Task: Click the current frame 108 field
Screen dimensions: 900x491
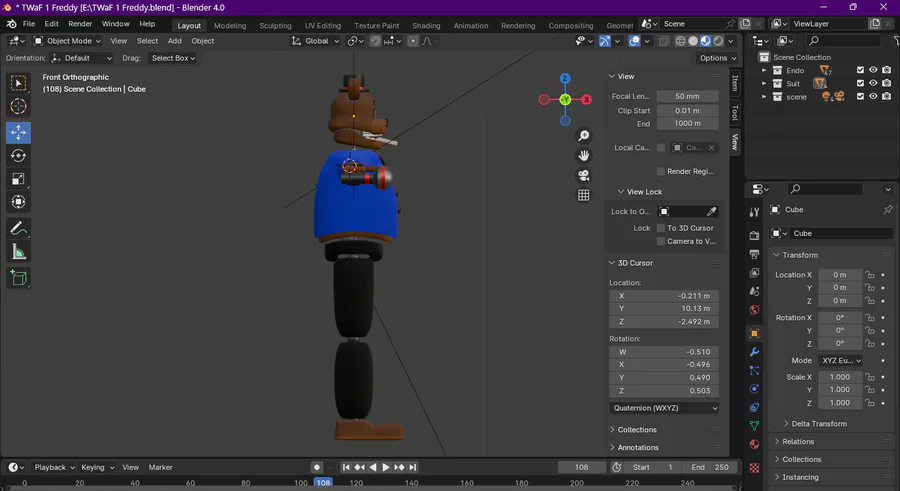Action: 581,467
